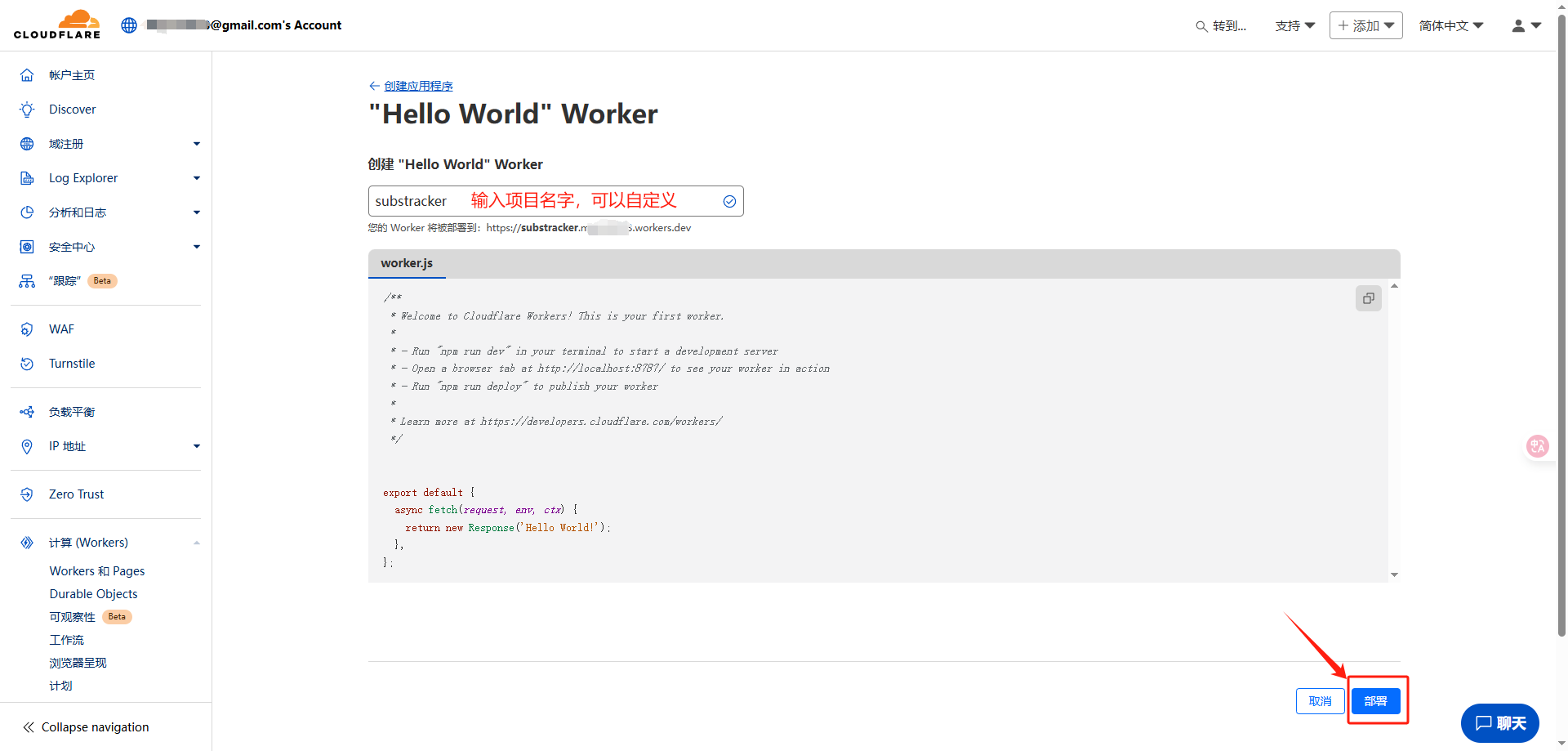The image size is (1568, 751).
Task: Click the code editor scroll down arrow
Action: 1394,575
